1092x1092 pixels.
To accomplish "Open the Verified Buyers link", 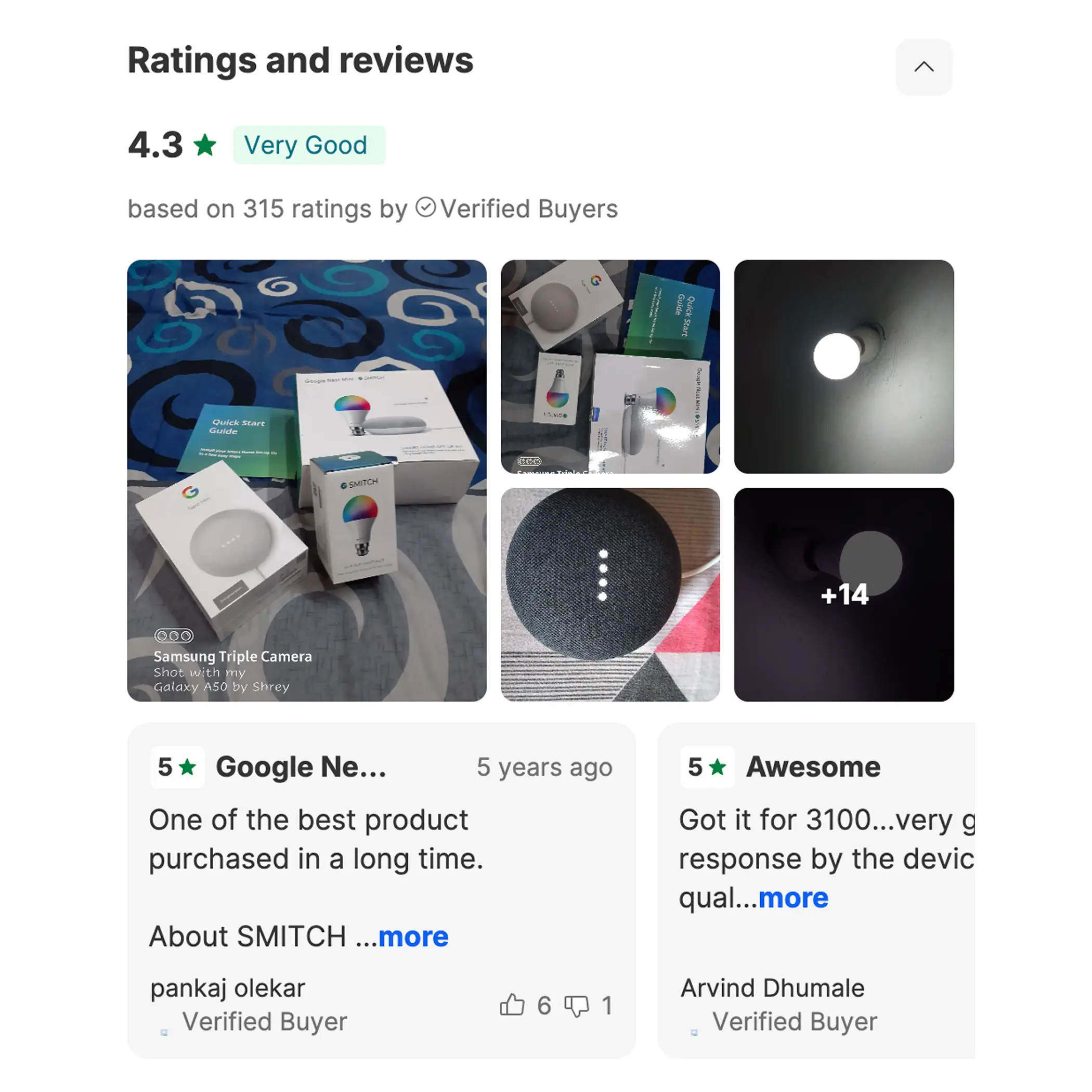I will (528, 208).
